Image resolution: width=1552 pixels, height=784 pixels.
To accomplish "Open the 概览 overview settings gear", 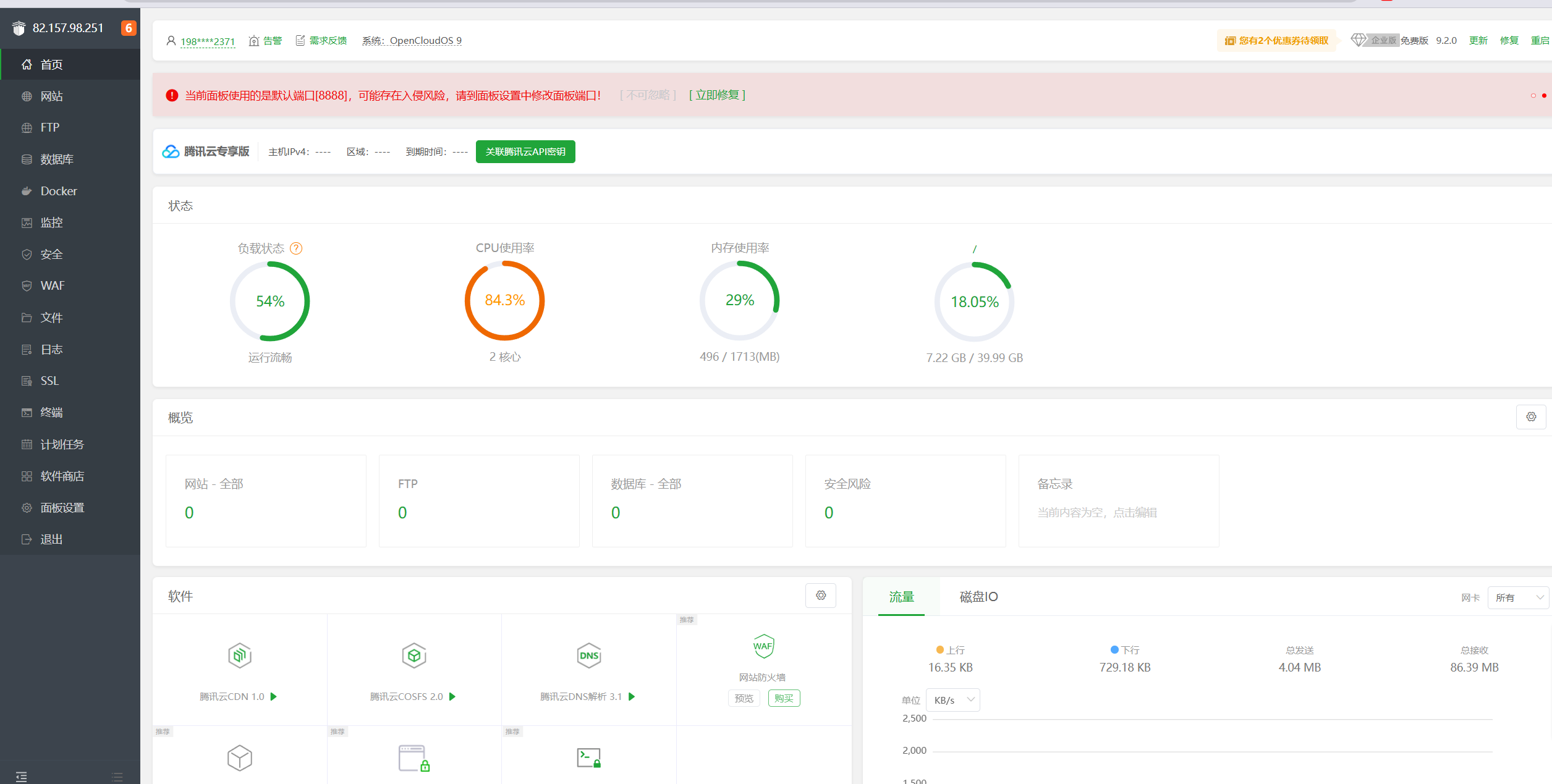I will point(1531,417).
